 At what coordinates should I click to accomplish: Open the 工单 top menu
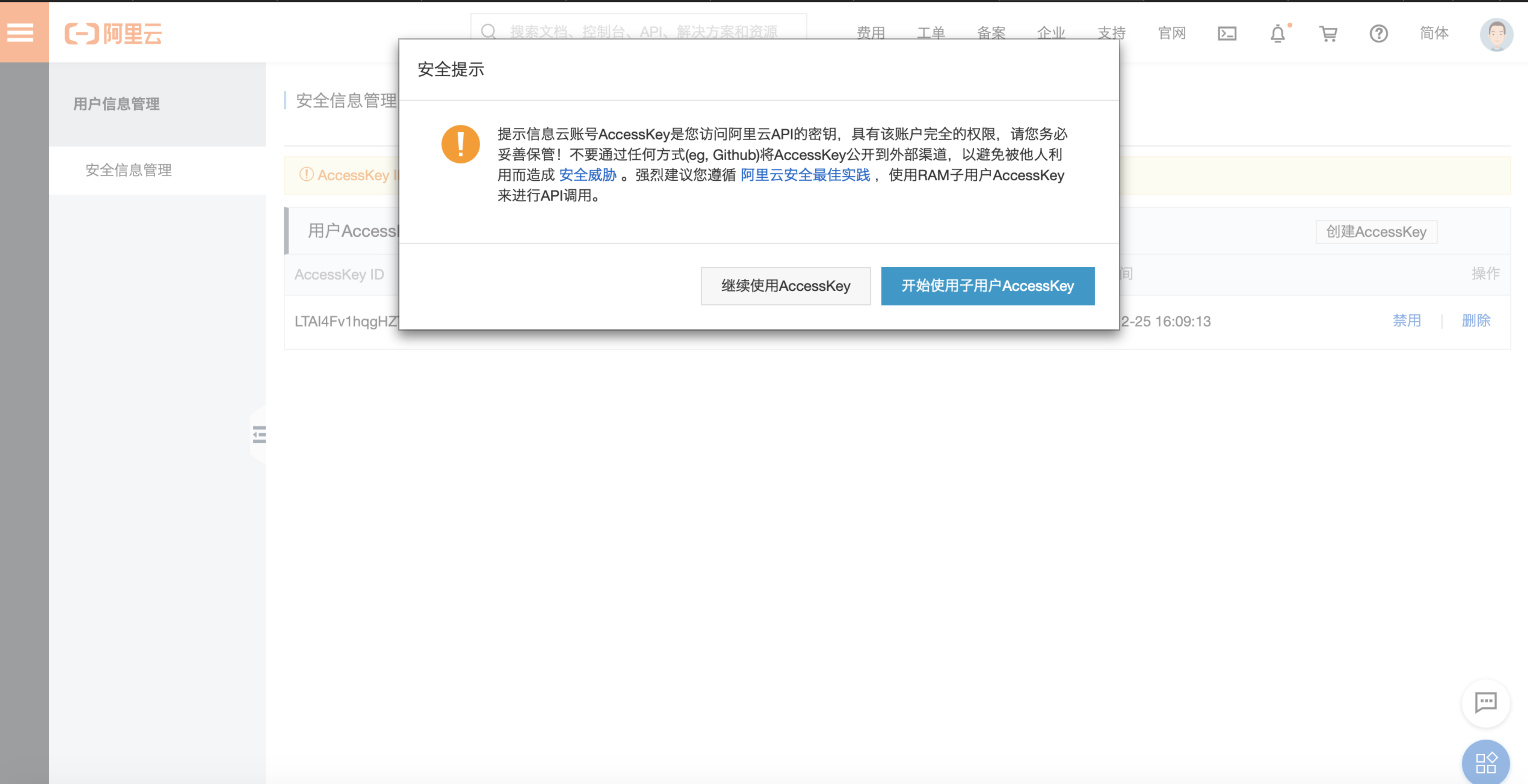point(931,33)
